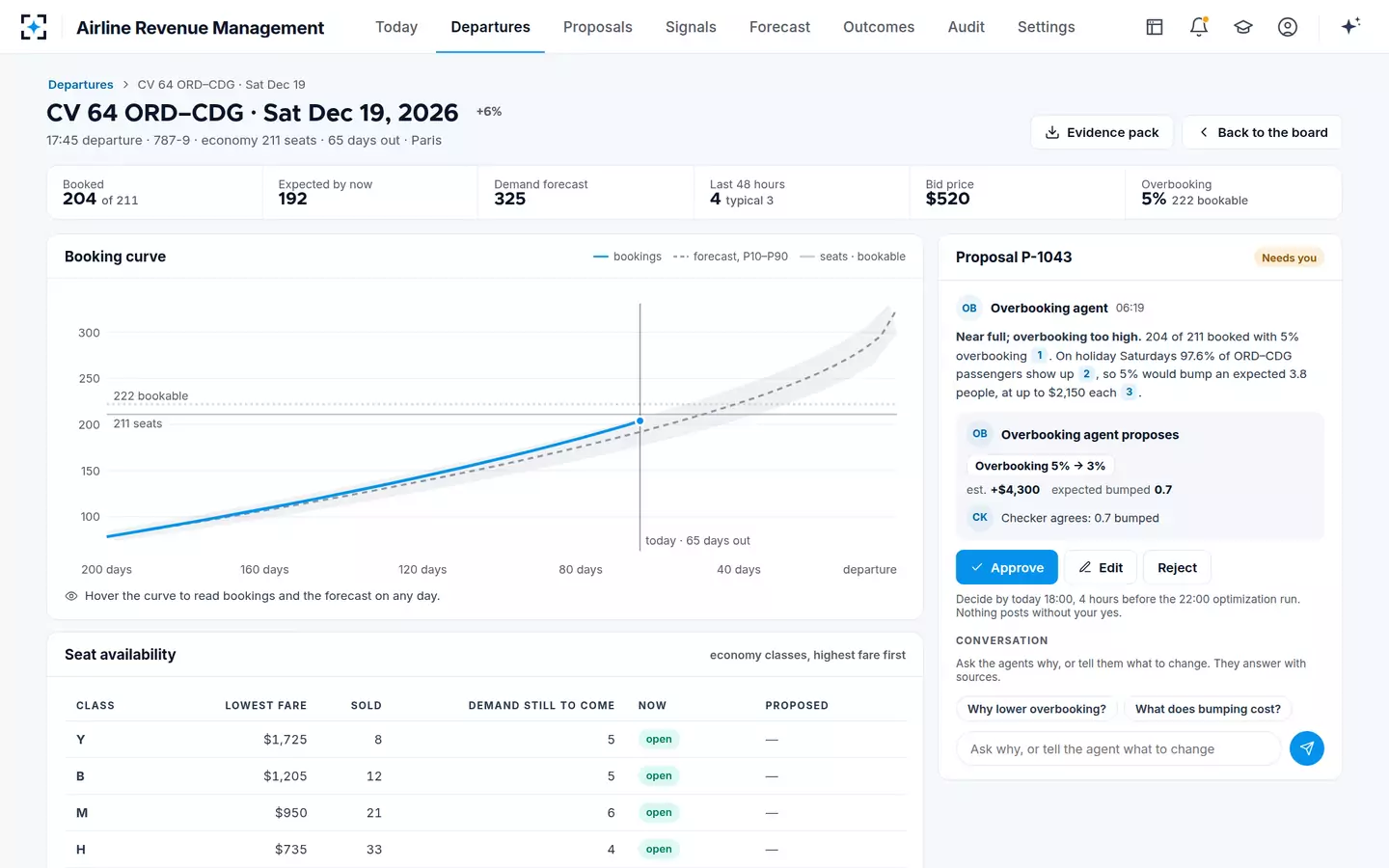Open source reference 1 in the proposal text
Viewport: 1389px width, 868px height.
(1040, 356)
